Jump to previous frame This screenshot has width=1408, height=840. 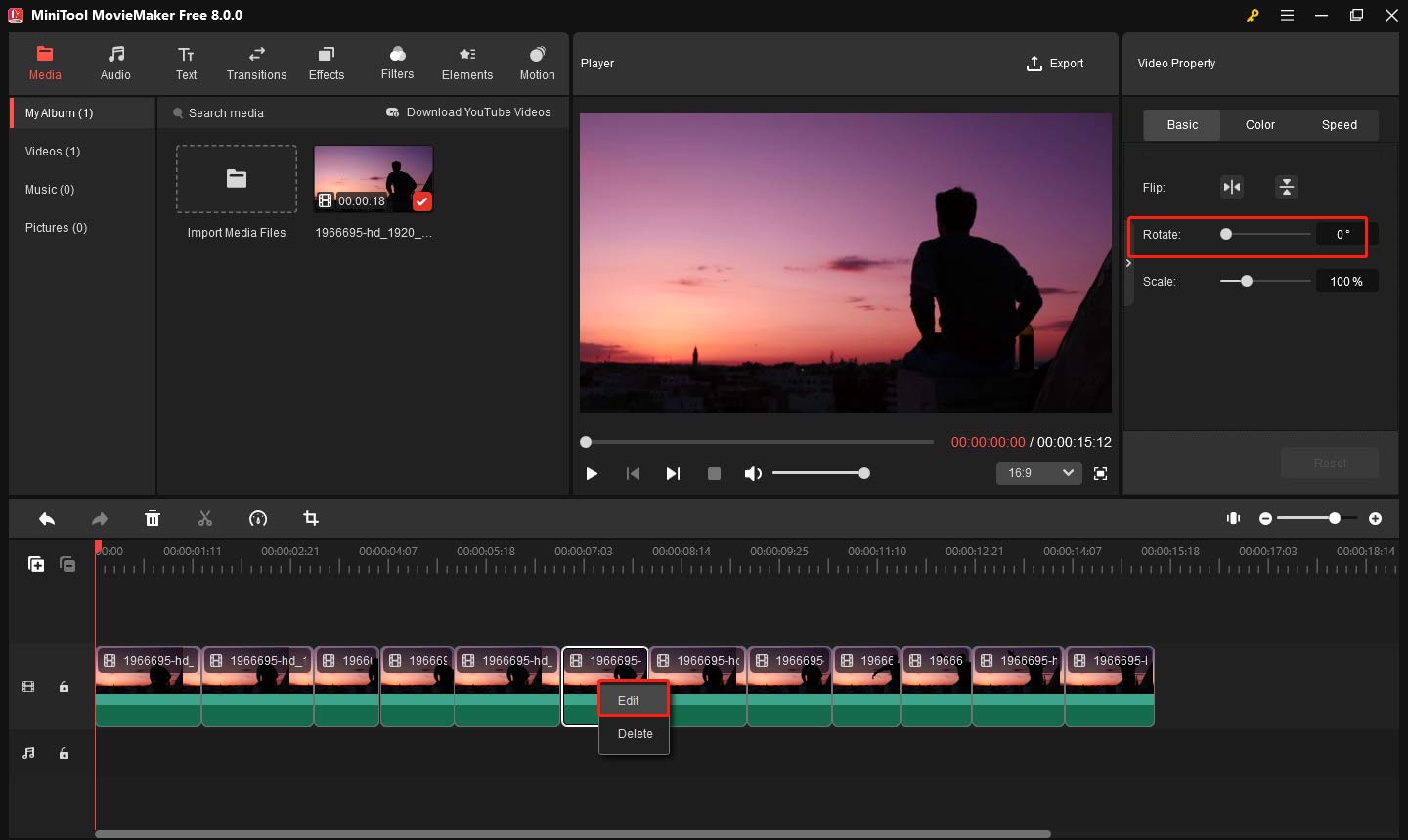tap(633, 473)
